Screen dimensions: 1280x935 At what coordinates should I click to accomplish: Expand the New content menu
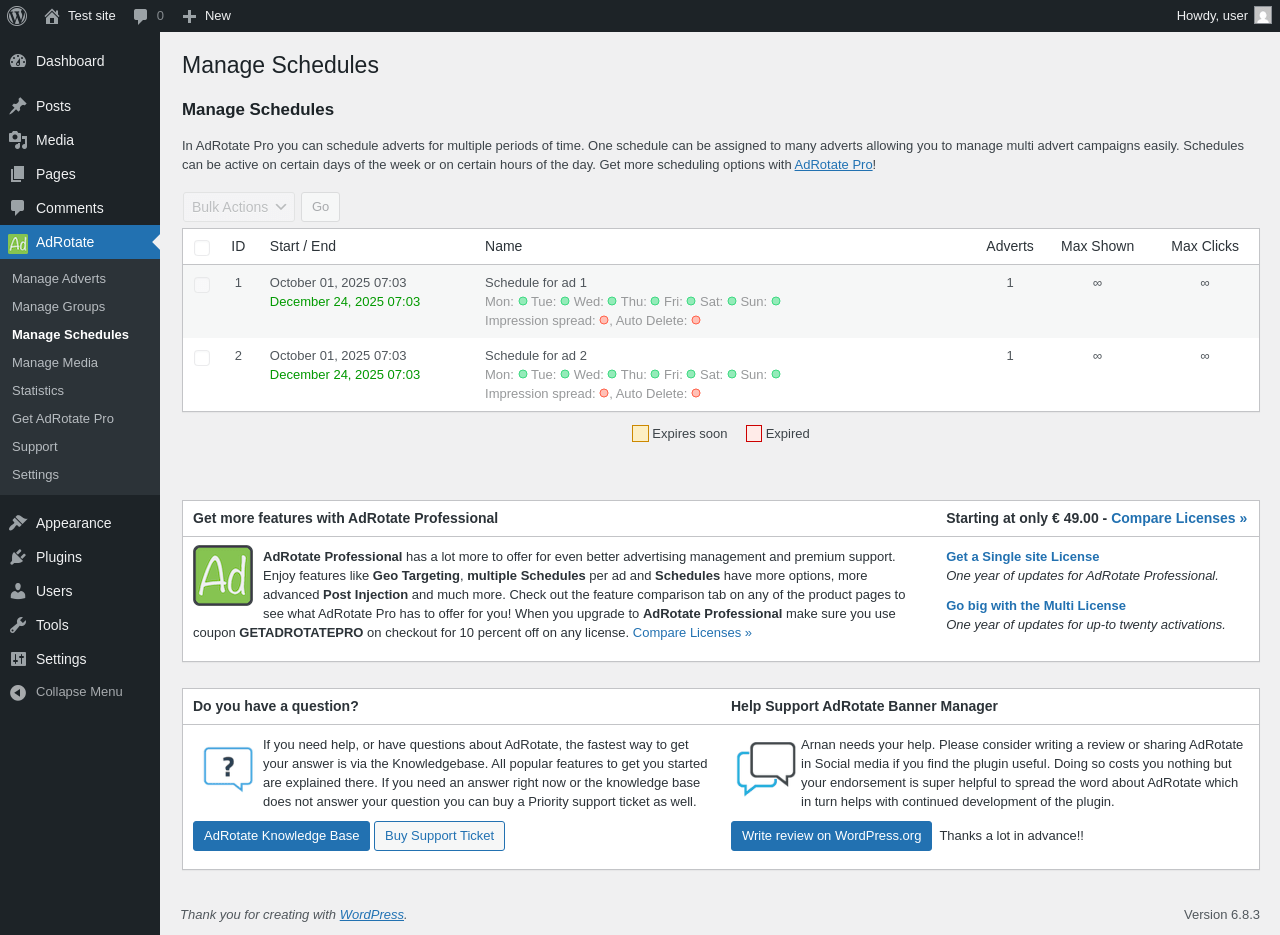[x=207, y=16]
